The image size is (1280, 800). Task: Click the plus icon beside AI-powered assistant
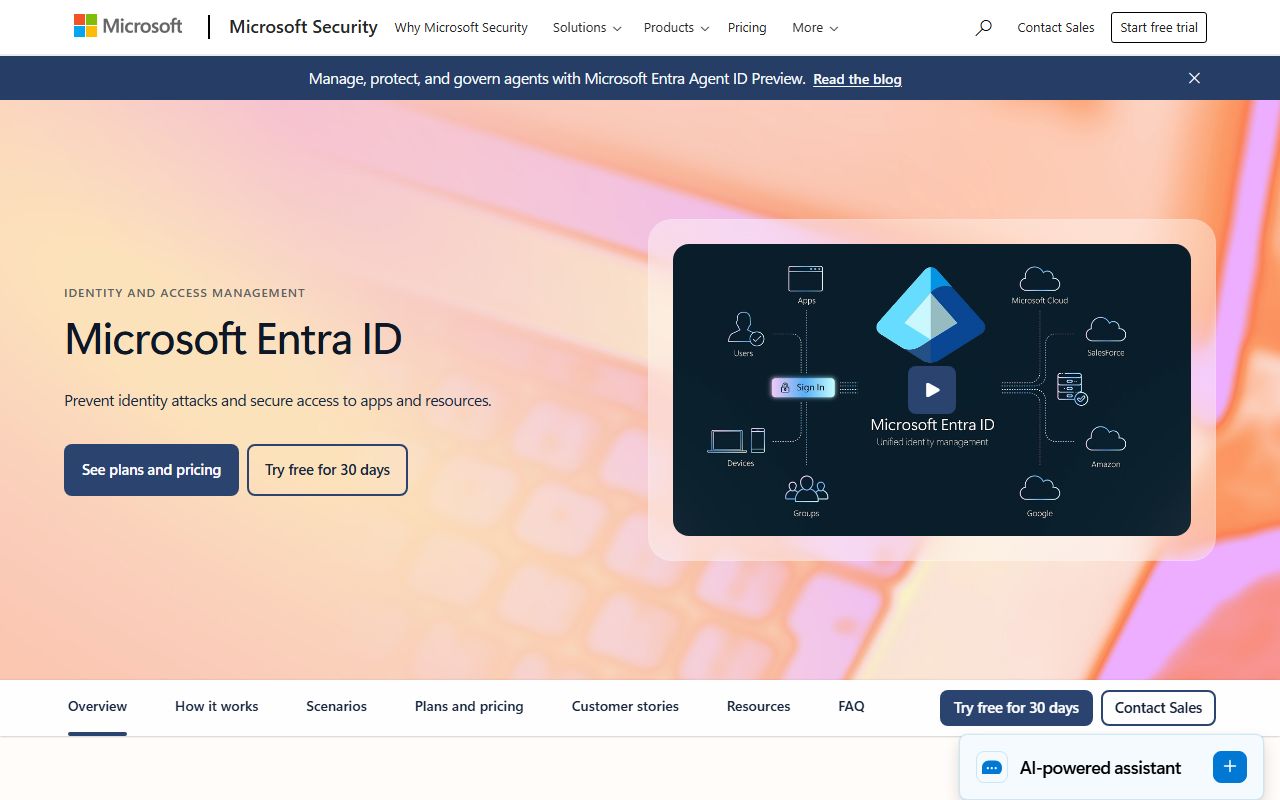point(1229,766)
